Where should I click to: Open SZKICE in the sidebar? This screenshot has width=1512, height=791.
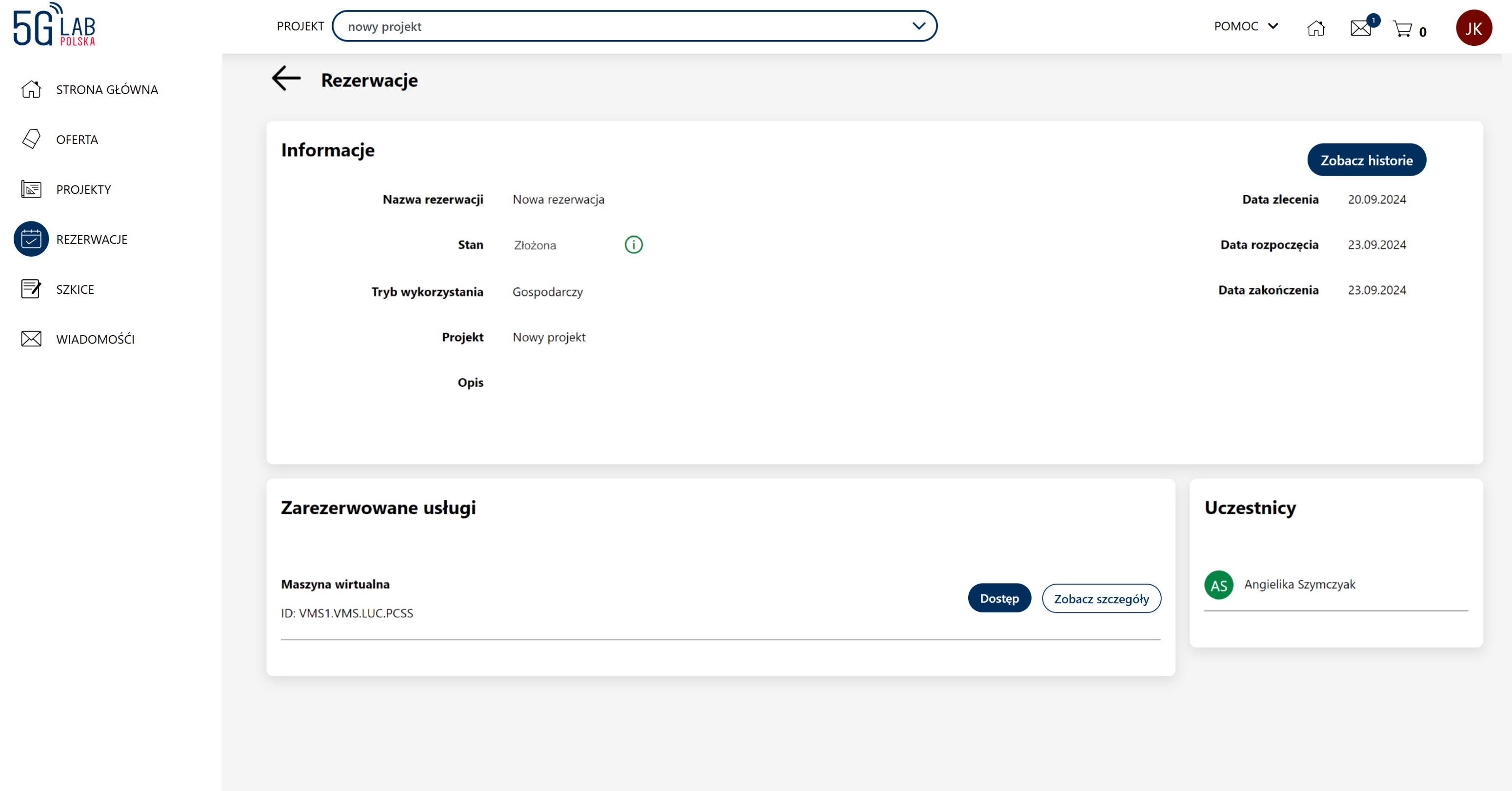click(75, 289)
